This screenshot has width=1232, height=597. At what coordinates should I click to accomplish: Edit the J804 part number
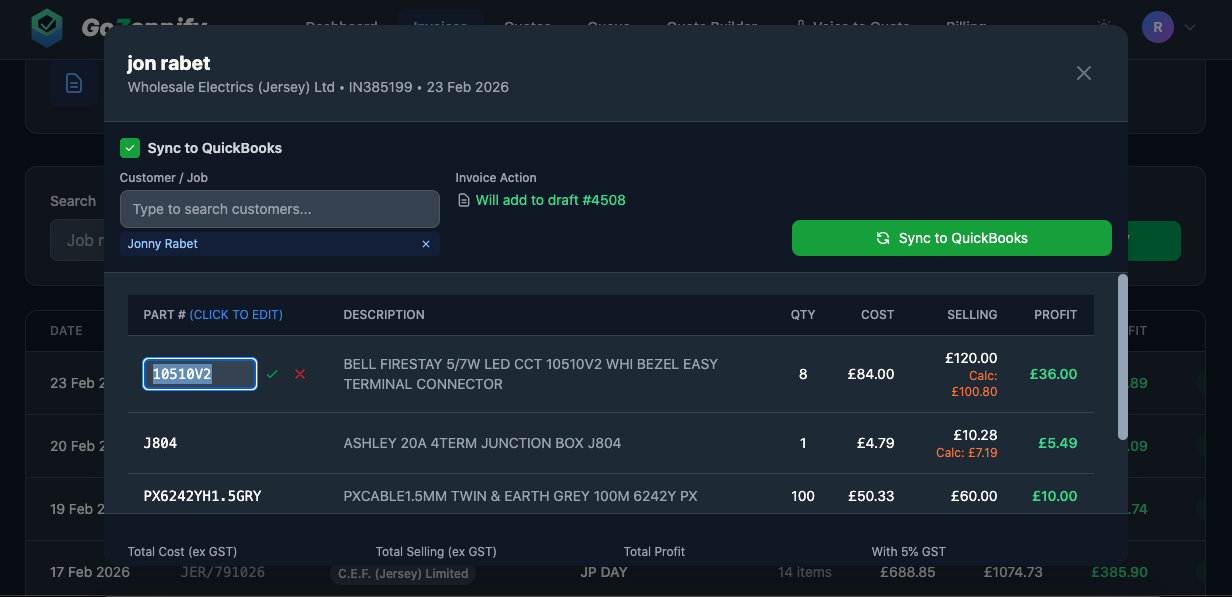tap(161, 443)
